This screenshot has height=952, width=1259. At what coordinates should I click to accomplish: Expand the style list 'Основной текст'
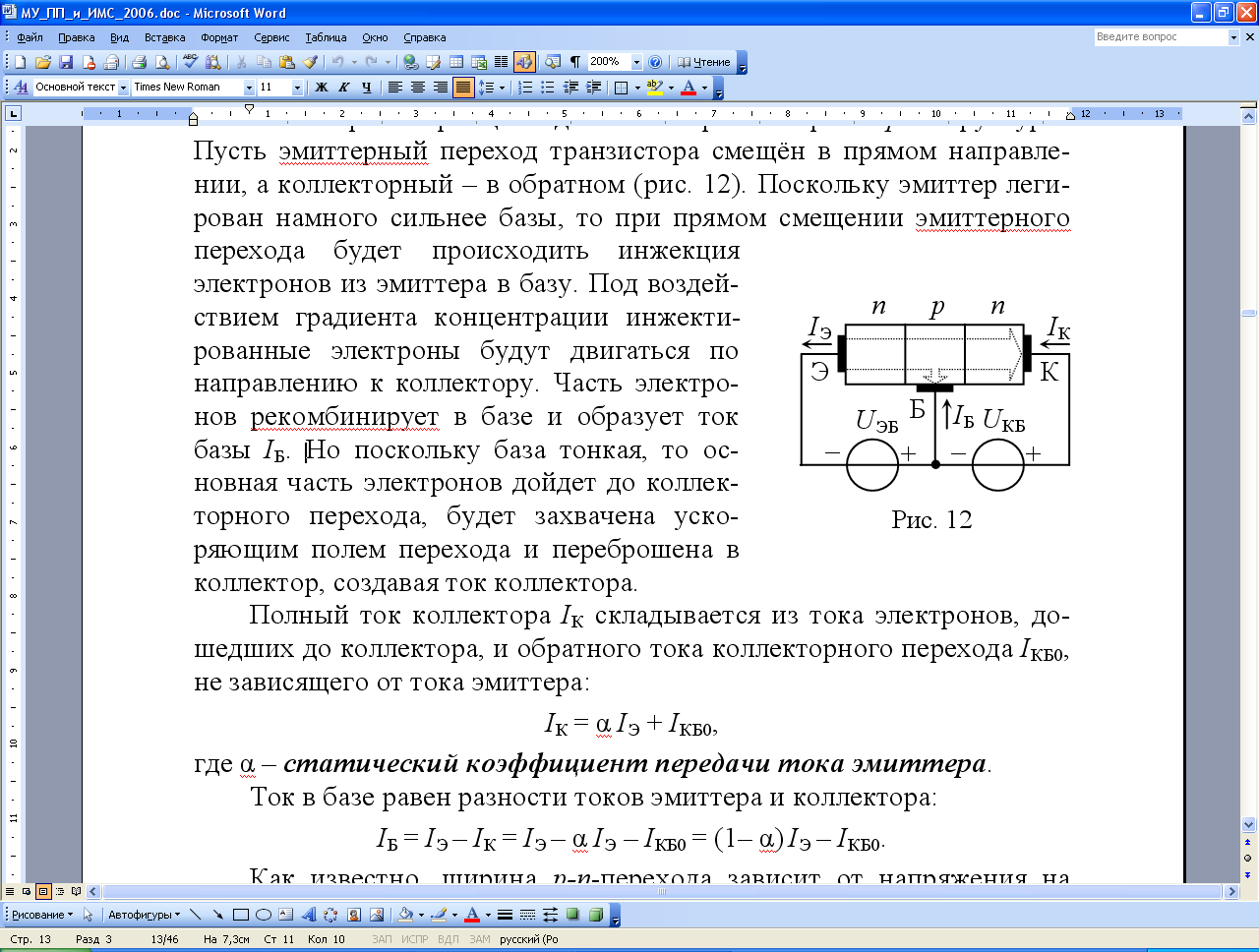coord(124,88)
